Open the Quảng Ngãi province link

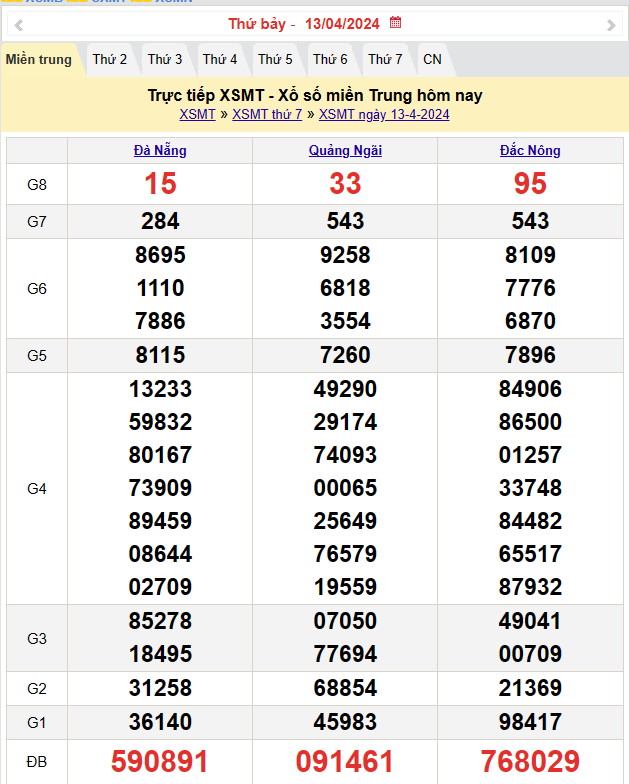[x=345, y=150]
